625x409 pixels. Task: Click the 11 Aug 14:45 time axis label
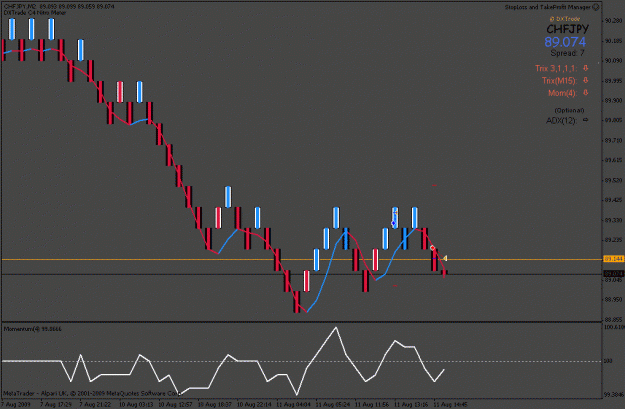450,405
